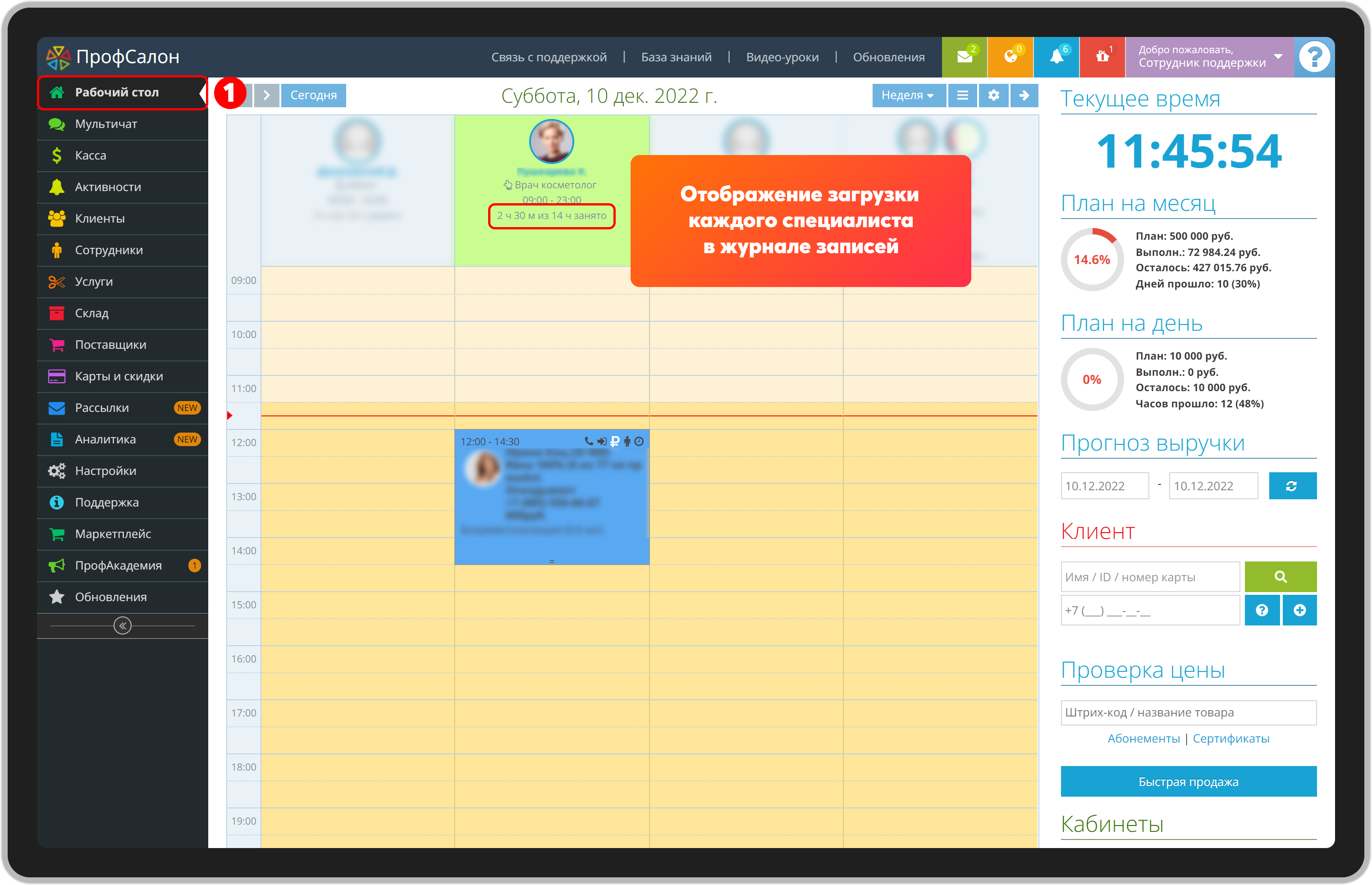Open Обновления link in top bar
This screenshot has width=1372, height=885.
(889, 57)
